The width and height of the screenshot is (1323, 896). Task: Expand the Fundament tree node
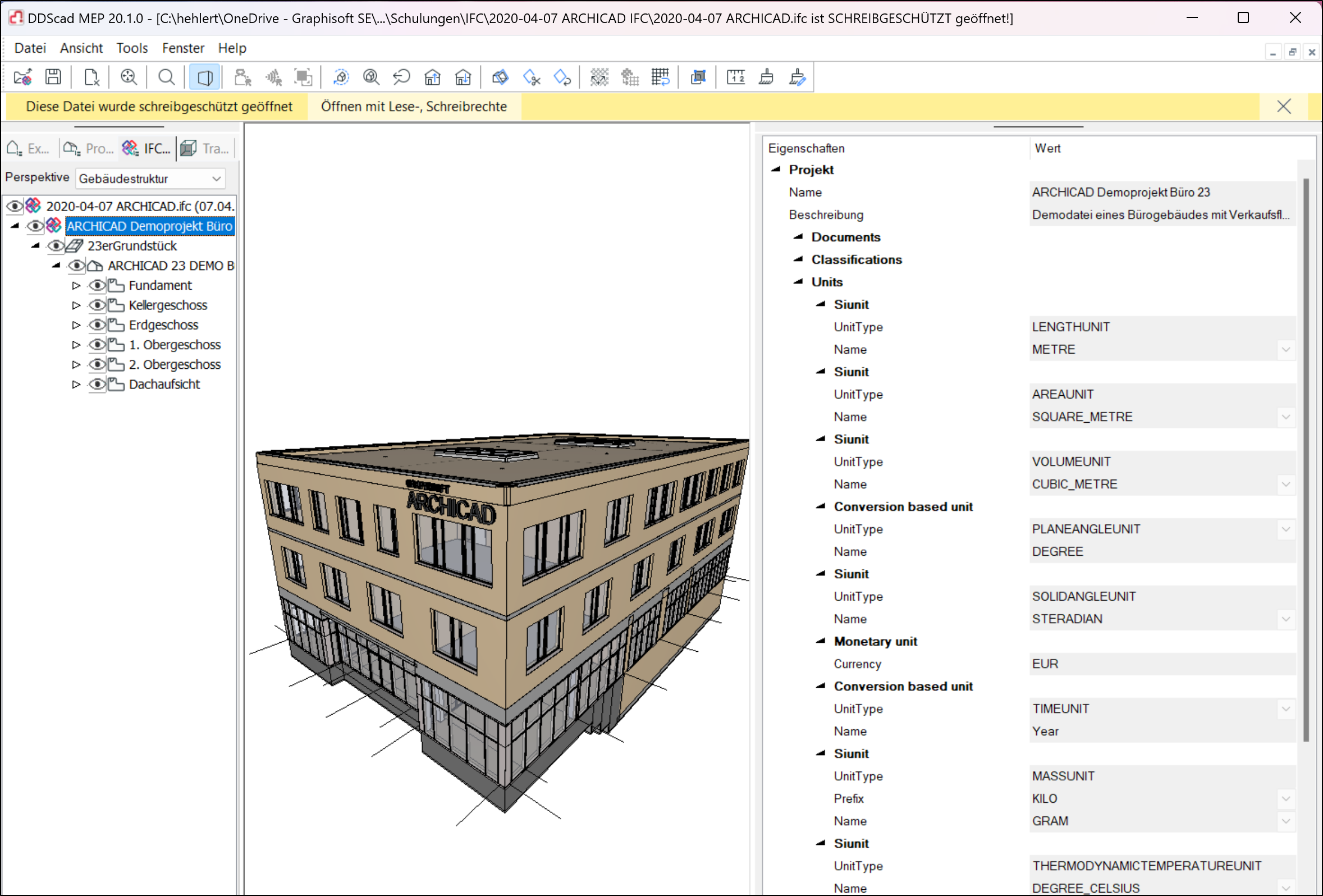coord(76,285)
